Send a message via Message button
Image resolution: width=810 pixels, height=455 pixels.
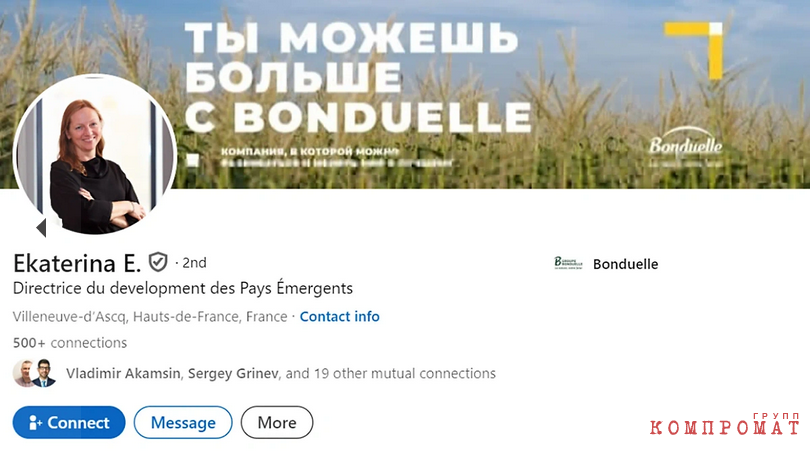(183, 422)
